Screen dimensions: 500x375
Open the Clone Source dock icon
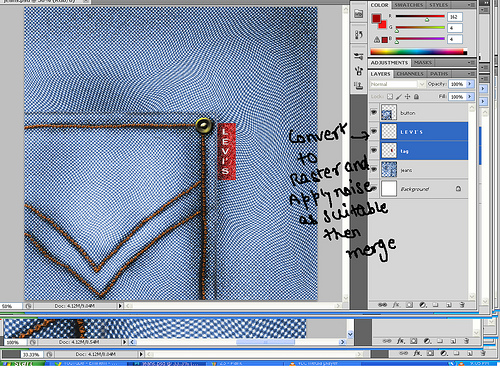coord(359,86)
